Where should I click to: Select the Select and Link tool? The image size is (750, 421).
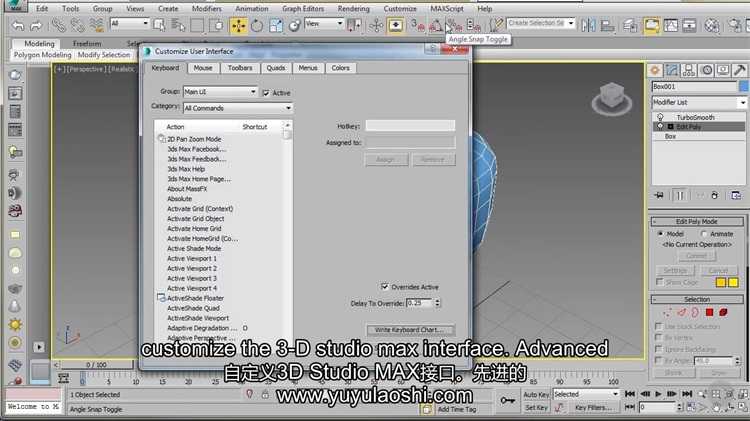(58, 25)
